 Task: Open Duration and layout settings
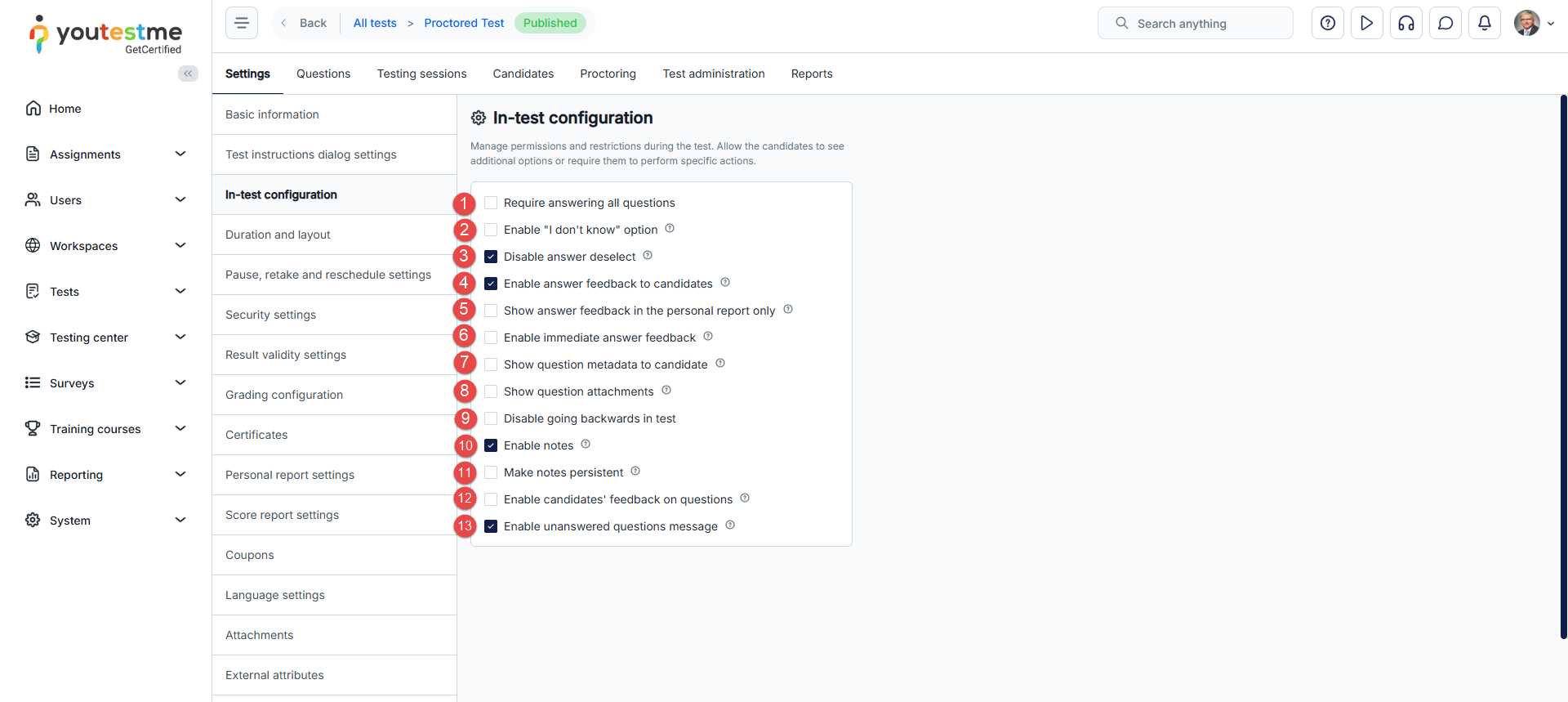[335, 235]
